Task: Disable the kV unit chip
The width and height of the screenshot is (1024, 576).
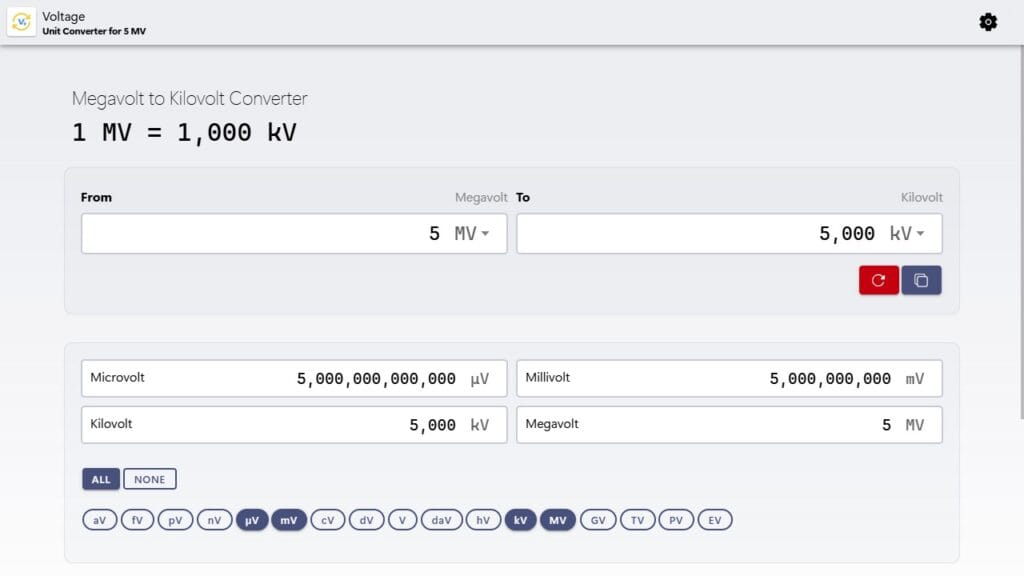Action: coord(520,520)
